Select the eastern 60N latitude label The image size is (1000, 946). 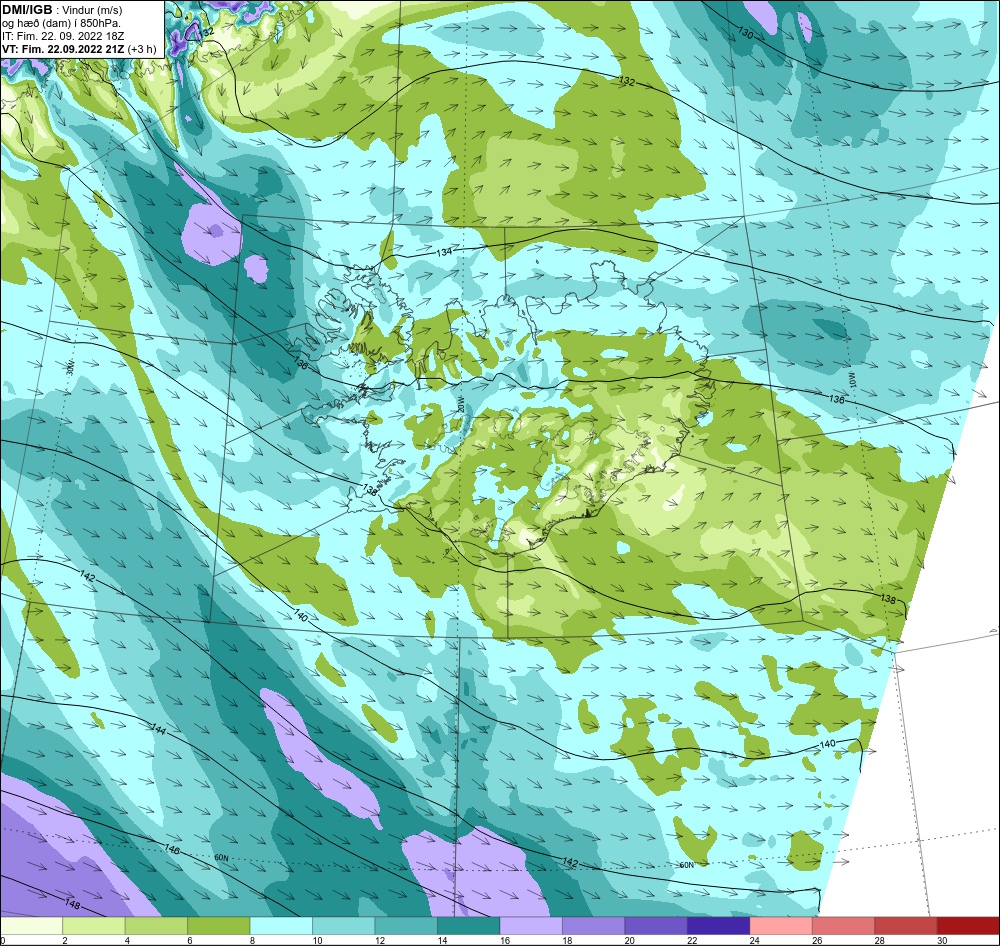pyautogui.click(x=686, y=865)
